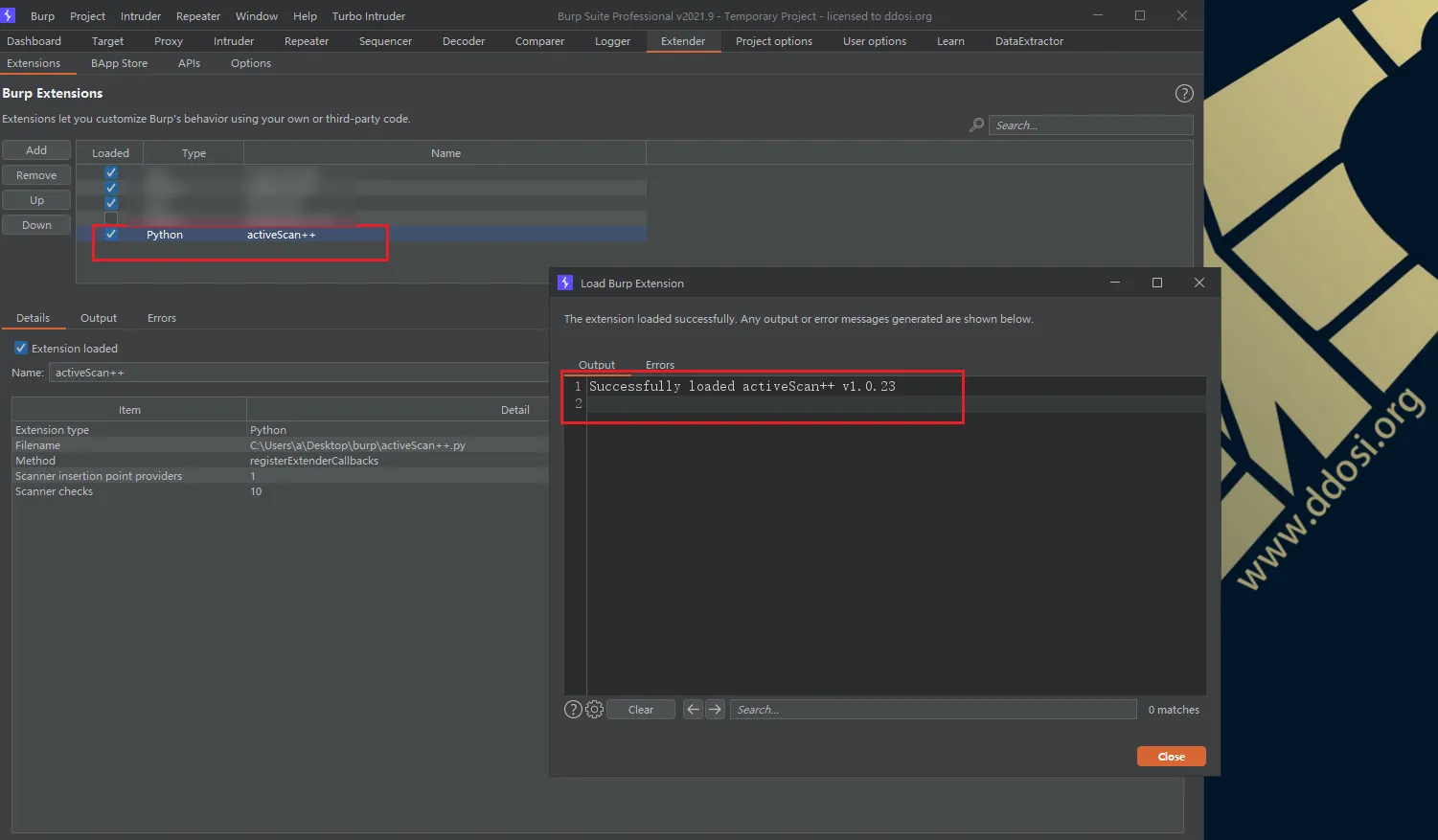The height and width of the screenshot is (840, 1438).
Task: Switch to the Output tab under extension details
Action: pos(99,318)
